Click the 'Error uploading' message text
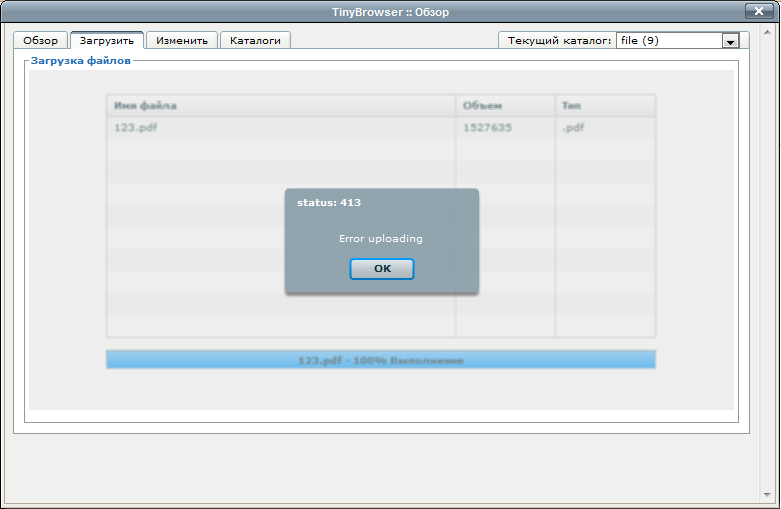781x509 pixels. coord(381,239)
